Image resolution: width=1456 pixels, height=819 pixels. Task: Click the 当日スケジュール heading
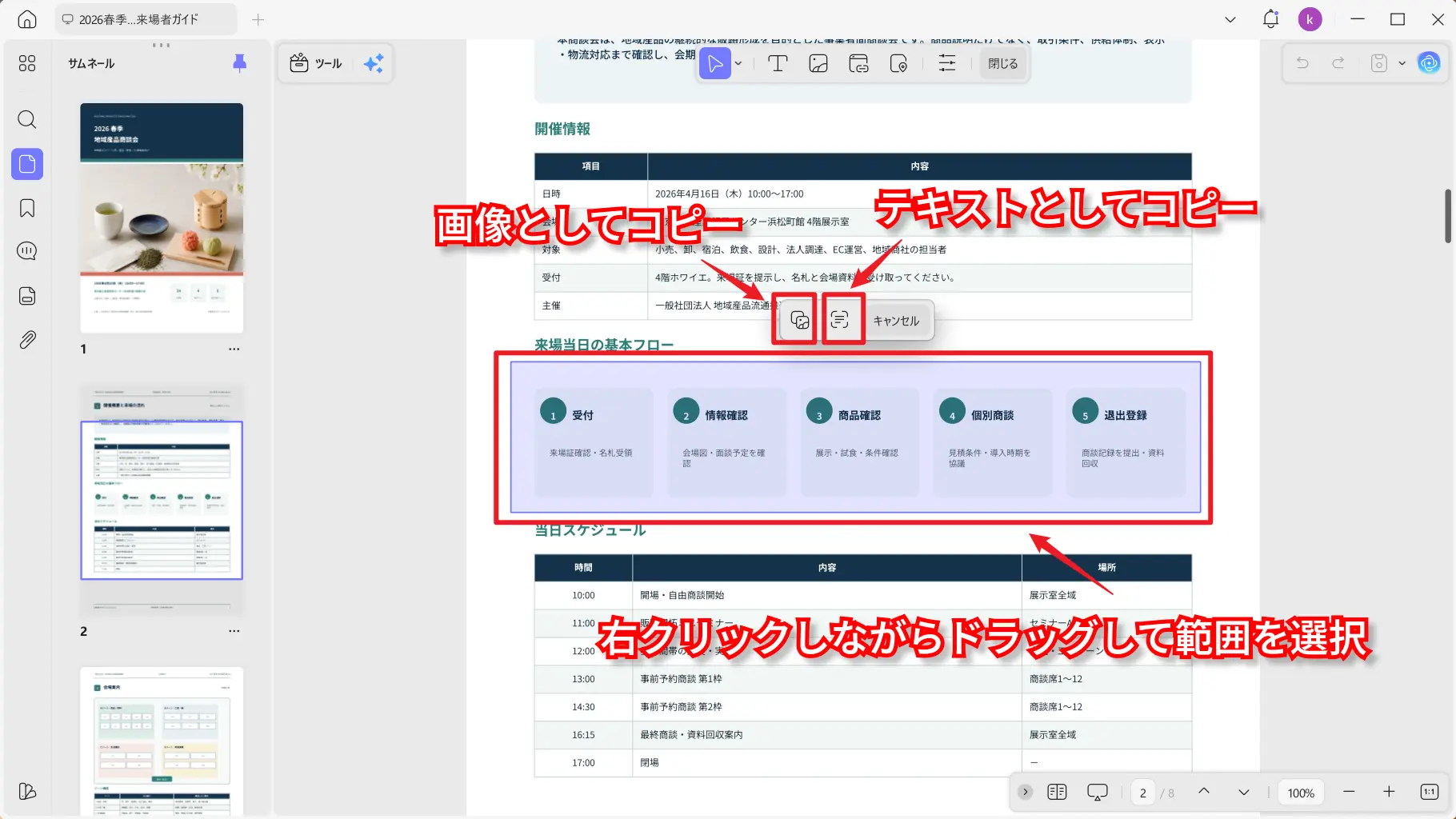click(590, 530)
